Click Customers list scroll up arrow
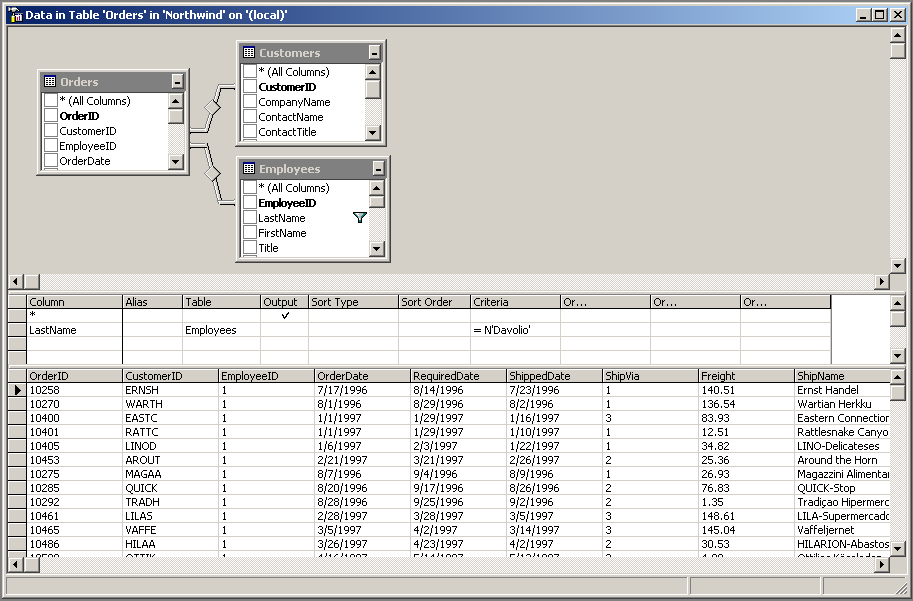This screenshot has width=913, height=601. tap(373, 72)
